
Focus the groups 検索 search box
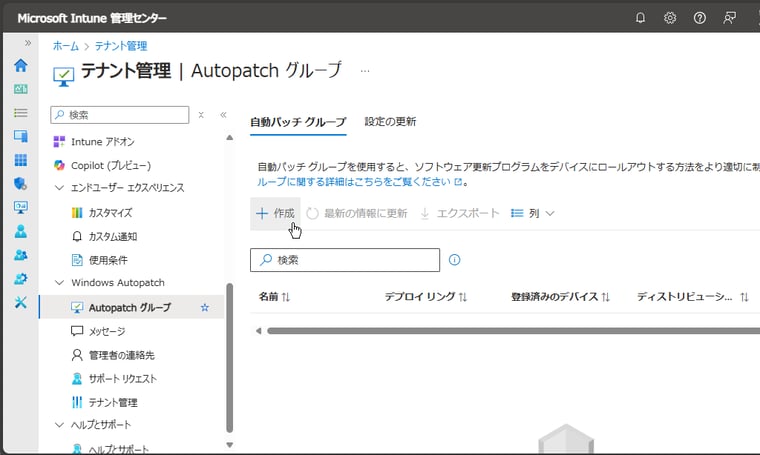pos(345,260)
